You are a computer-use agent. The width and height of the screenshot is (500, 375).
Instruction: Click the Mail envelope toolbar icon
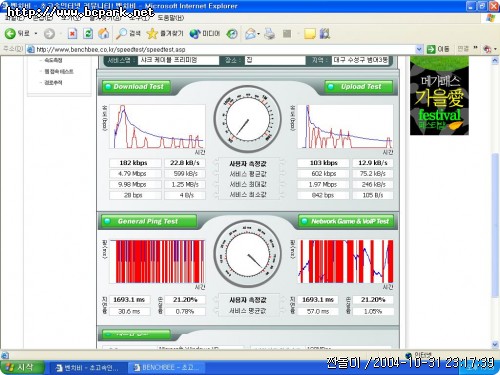[251, 33]
